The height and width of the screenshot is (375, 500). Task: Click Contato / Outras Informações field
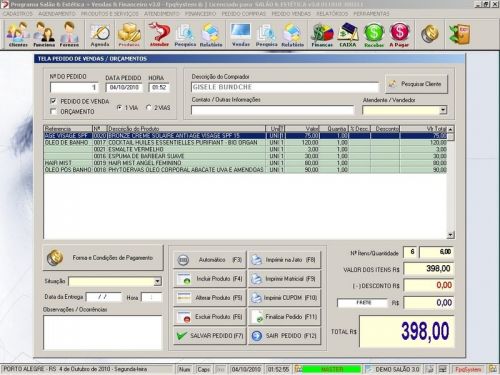pos(272,110)
